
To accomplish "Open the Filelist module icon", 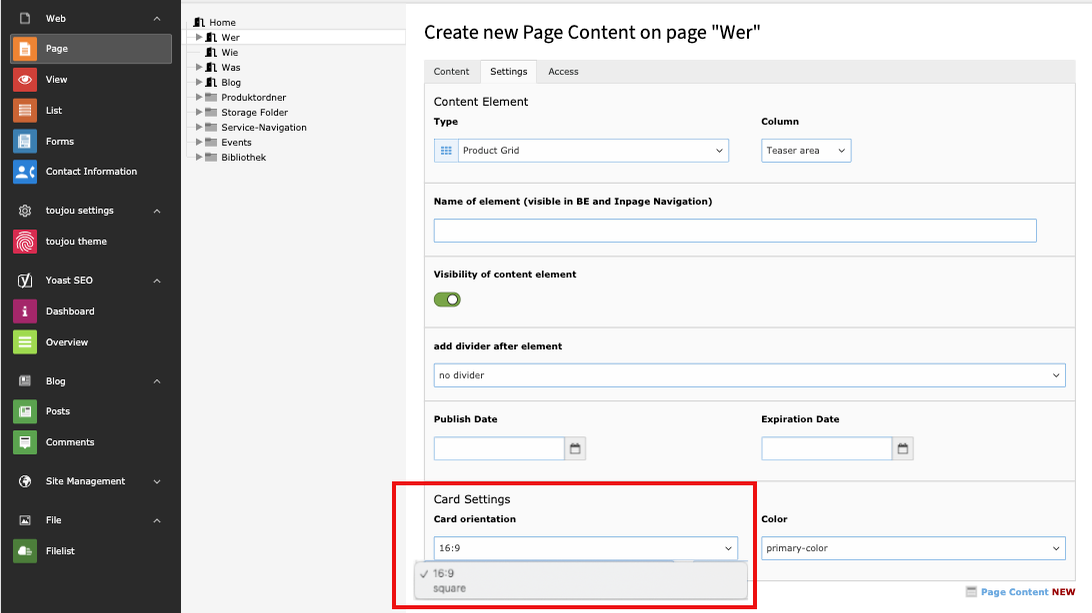I will (x=25, y=551).
